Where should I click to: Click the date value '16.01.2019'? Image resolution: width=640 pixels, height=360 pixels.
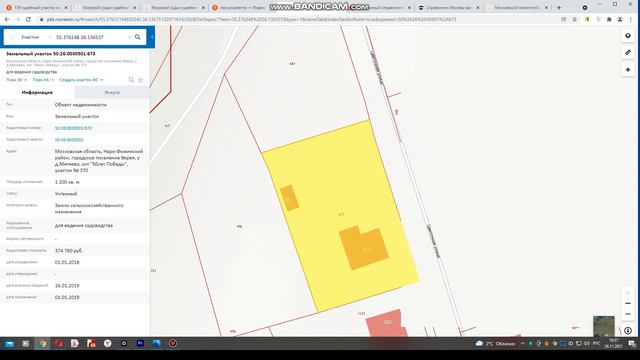[67, 286]
